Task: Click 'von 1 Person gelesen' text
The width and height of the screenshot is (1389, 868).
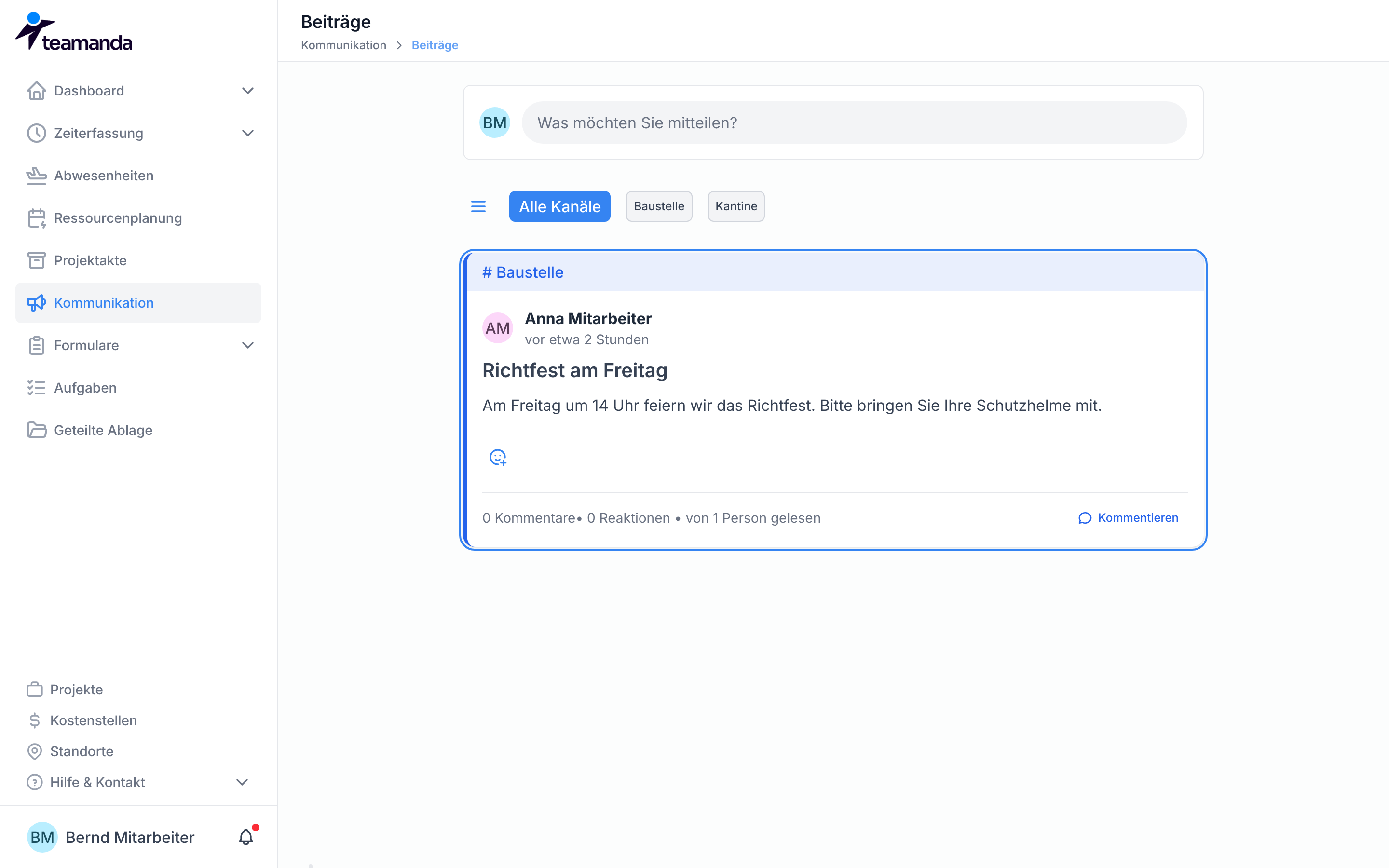Action: [x=753, y=518]
